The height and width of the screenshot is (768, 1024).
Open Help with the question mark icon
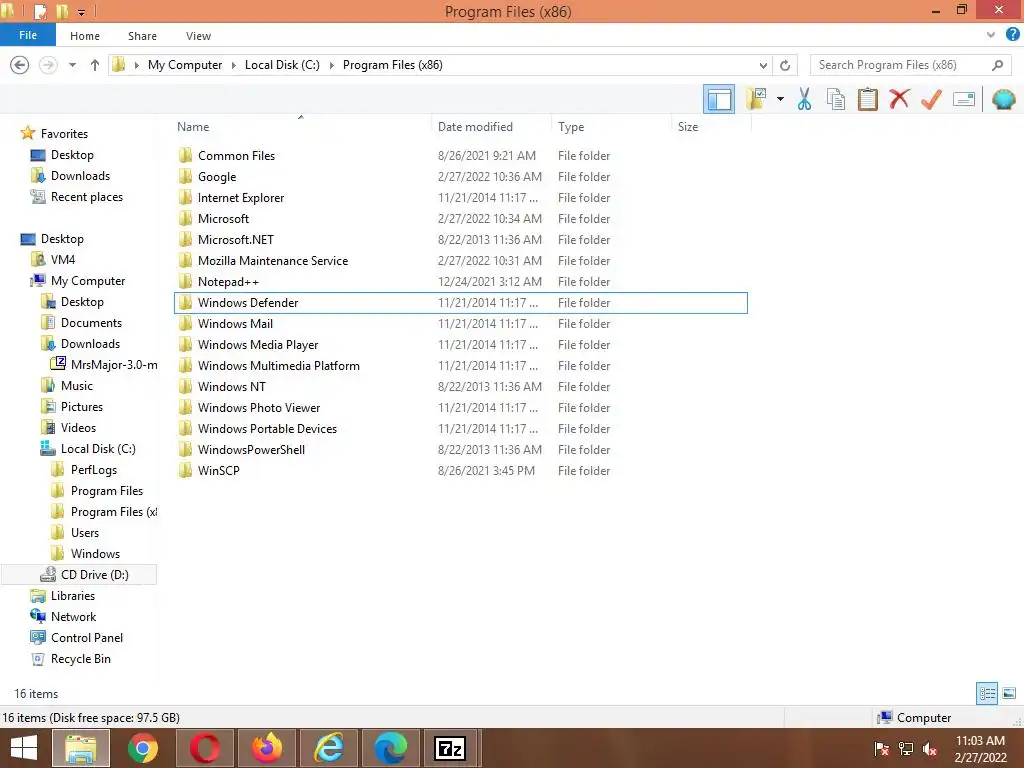click(x=1012, y=35)
